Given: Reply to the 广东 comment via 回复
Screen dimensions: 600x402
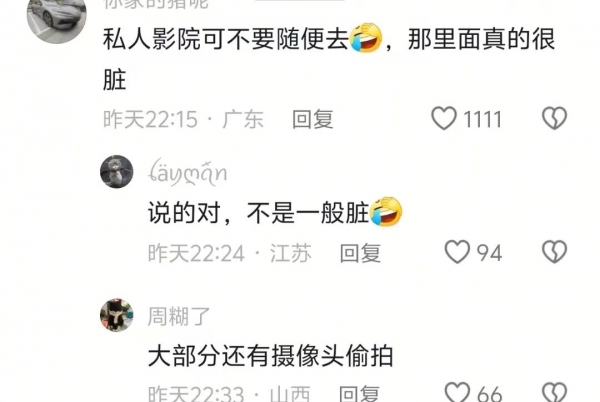Looking at the screenshot, I should pos(313,119).
